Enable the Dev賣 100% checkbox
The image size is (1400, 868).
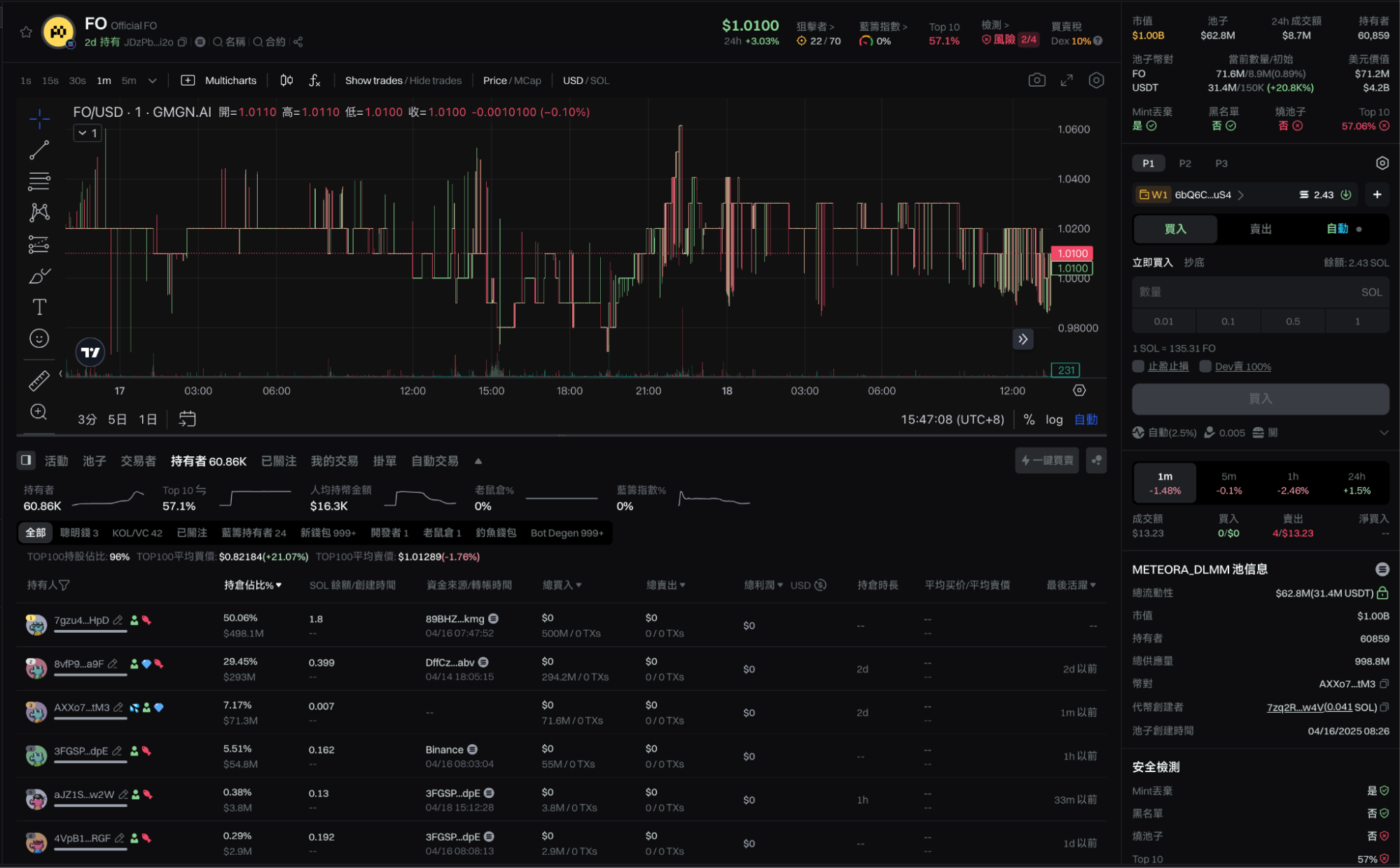1205,366
